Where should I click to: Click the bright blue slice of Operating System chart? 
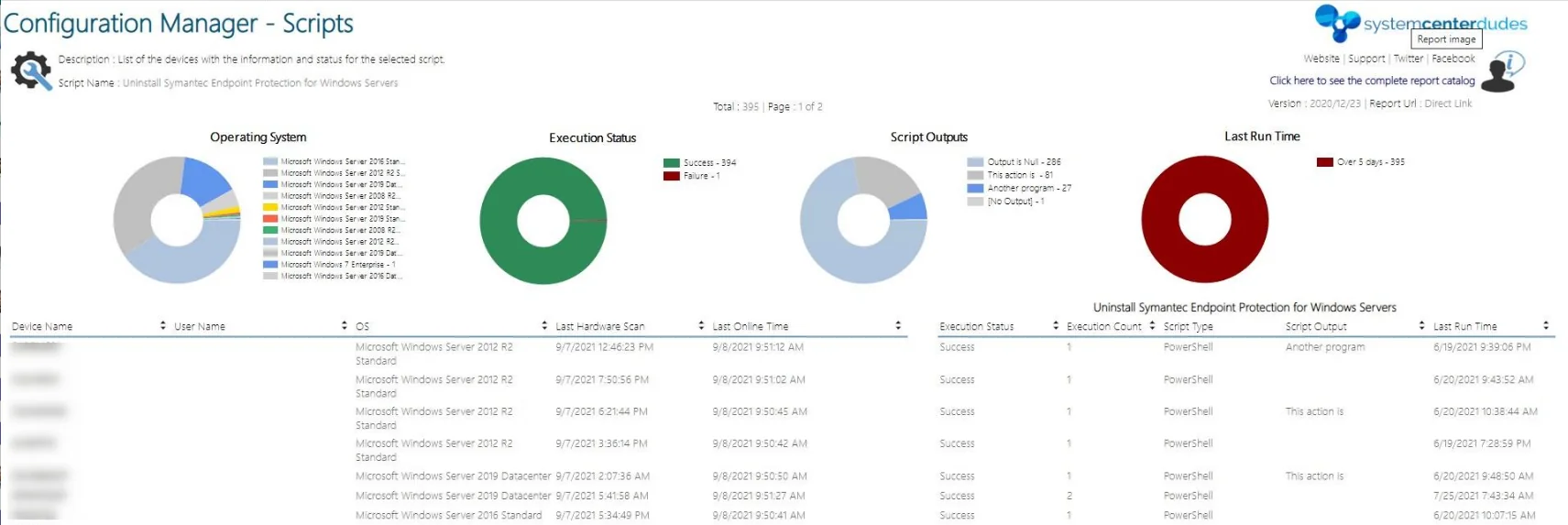tap(207, 180)
